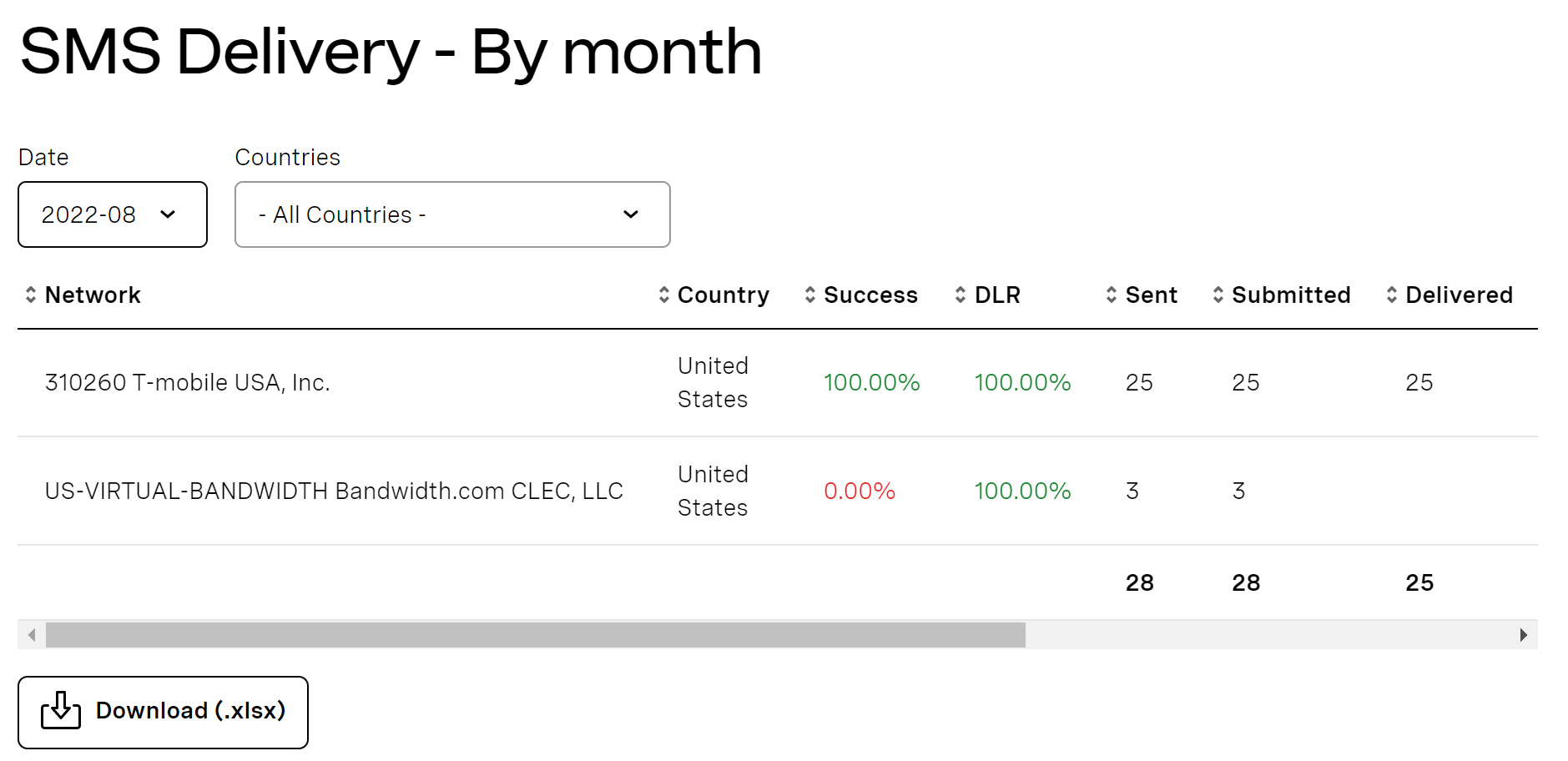Open the Date dropdown showing 2022-08
1568x761 pixels.
113,214
